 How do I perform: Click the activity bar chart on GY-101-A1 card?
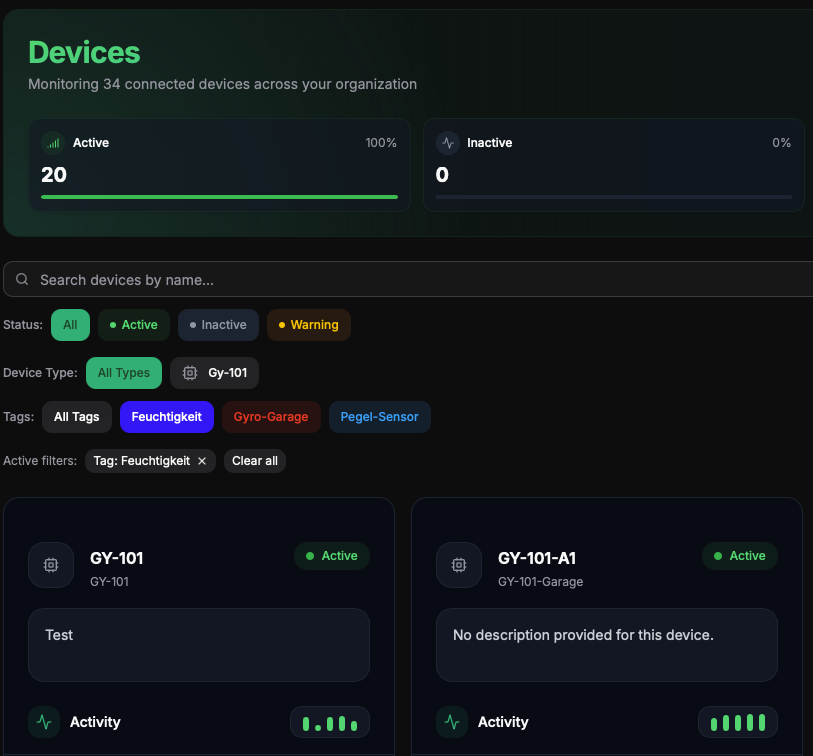738,722
